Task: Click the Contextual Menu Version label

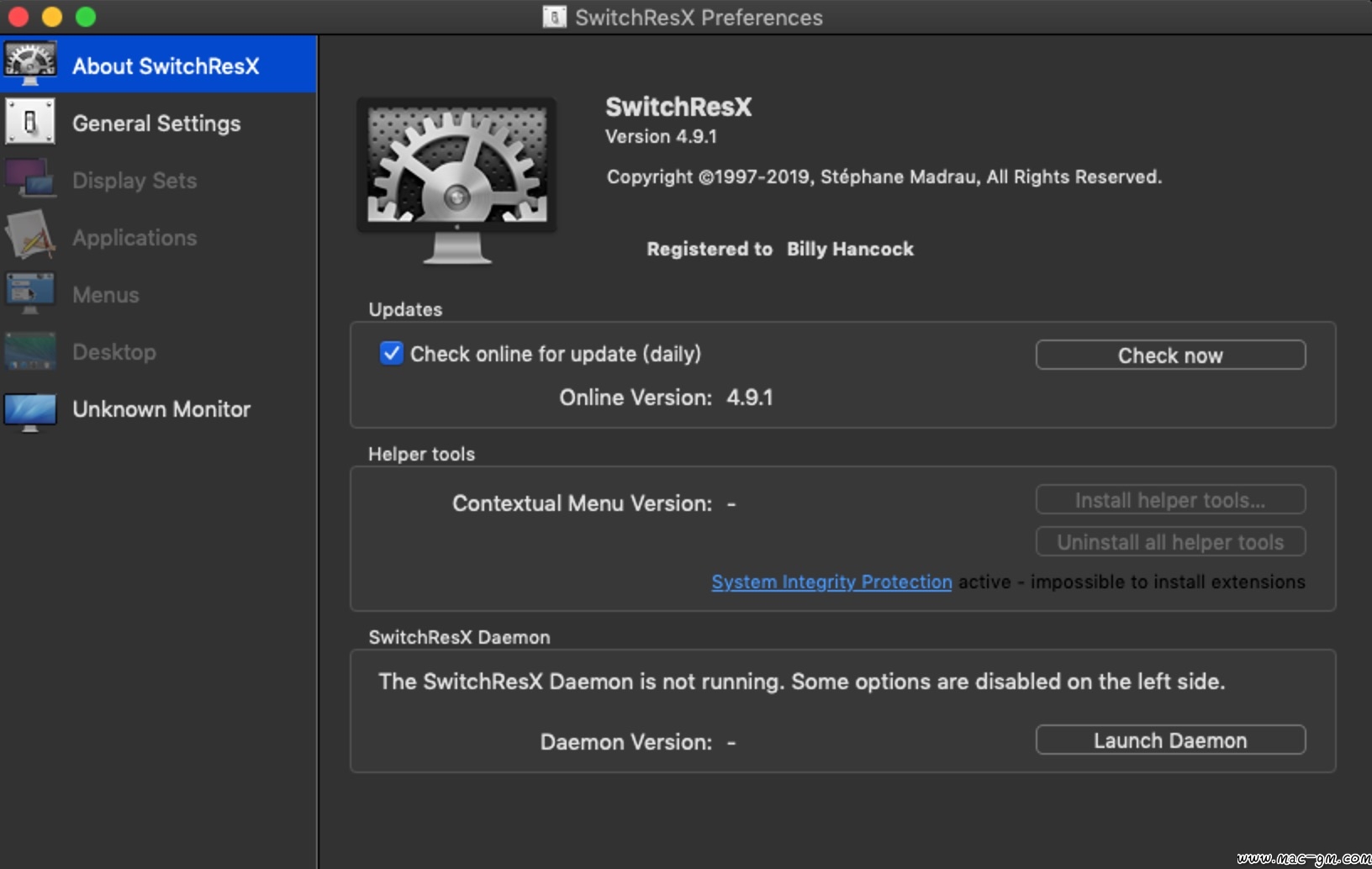Action: pyautogui.click(x=582, y=503)
